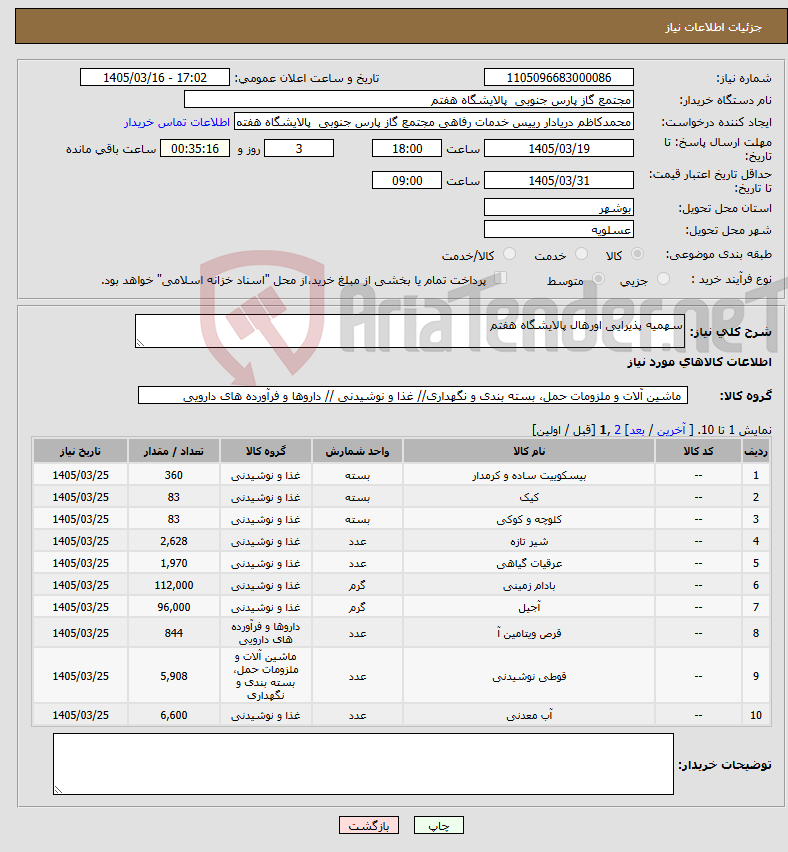Click the goods group field
Screen dimensions: 788x852
413,396
